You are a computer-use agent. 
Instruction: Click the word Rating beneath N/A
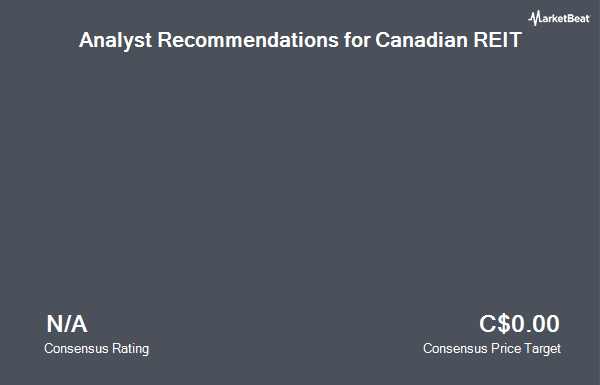click(130, 349)
